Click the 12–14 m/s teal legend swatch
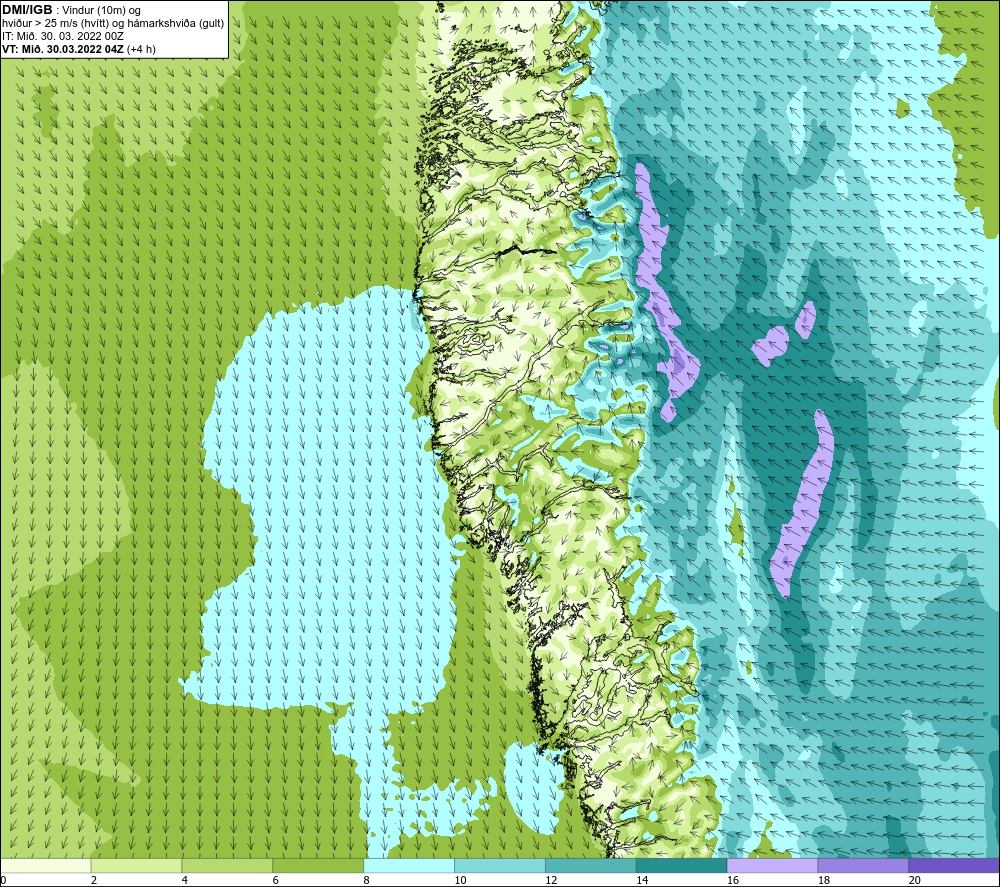Screen dimensions: 1000x887 click(591, 866)
